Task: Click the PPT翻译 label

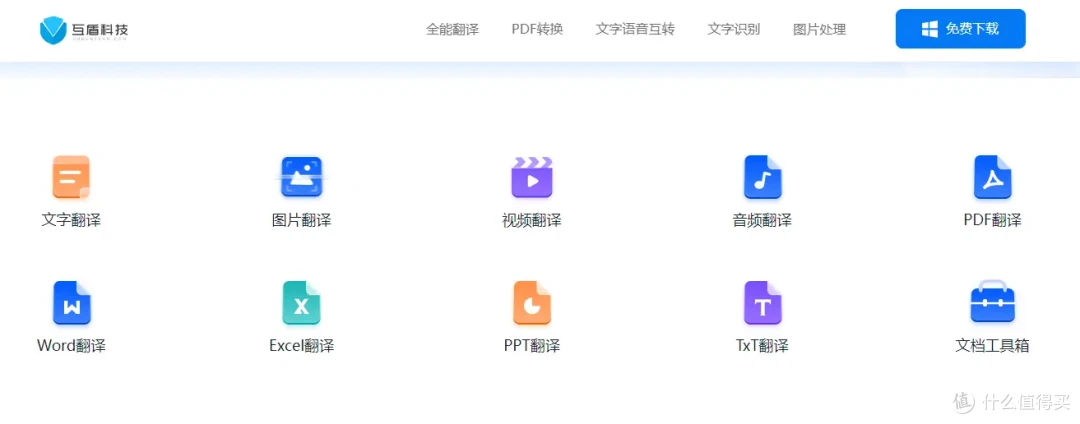Action: tap(532, 346)
